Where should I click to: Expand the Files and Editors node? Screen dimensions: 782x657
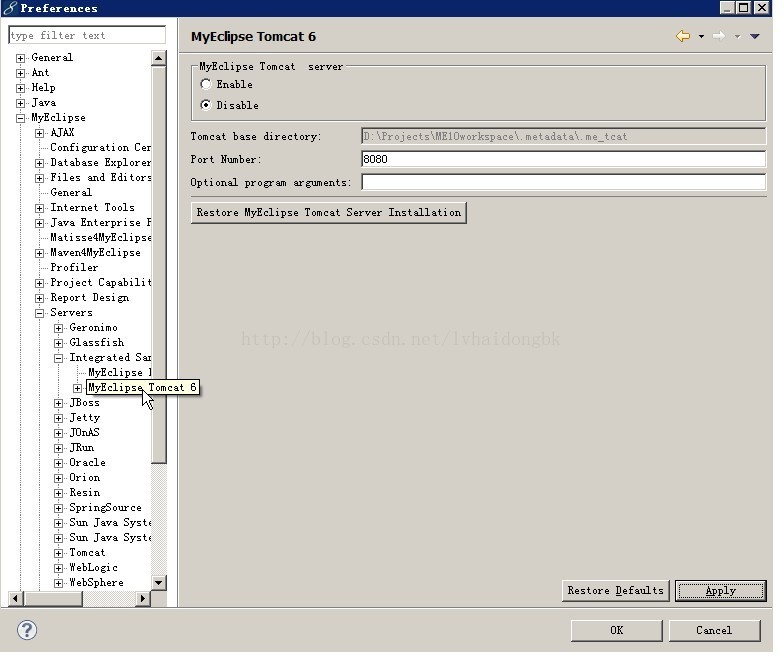point(39,178)
